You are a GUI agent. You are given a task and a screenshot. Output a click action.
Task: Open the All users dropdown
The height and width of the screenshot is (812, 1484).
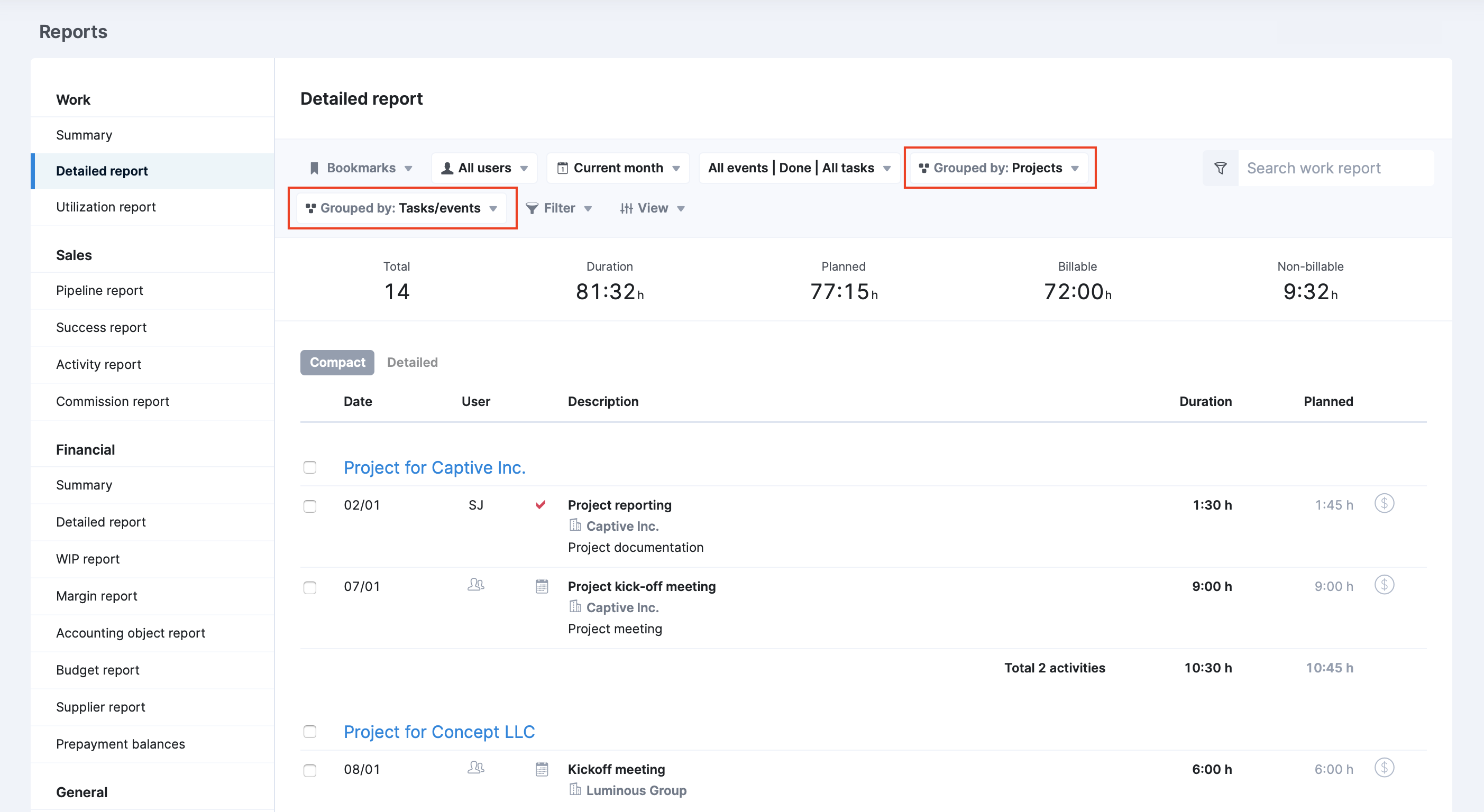click(484, 168)
